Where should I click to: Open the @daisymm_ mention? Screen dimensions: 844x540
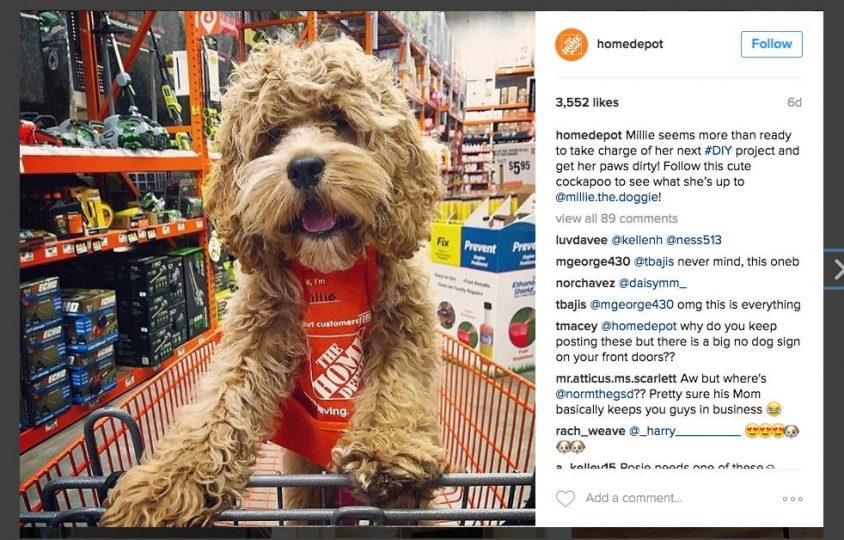pos(652,283)
